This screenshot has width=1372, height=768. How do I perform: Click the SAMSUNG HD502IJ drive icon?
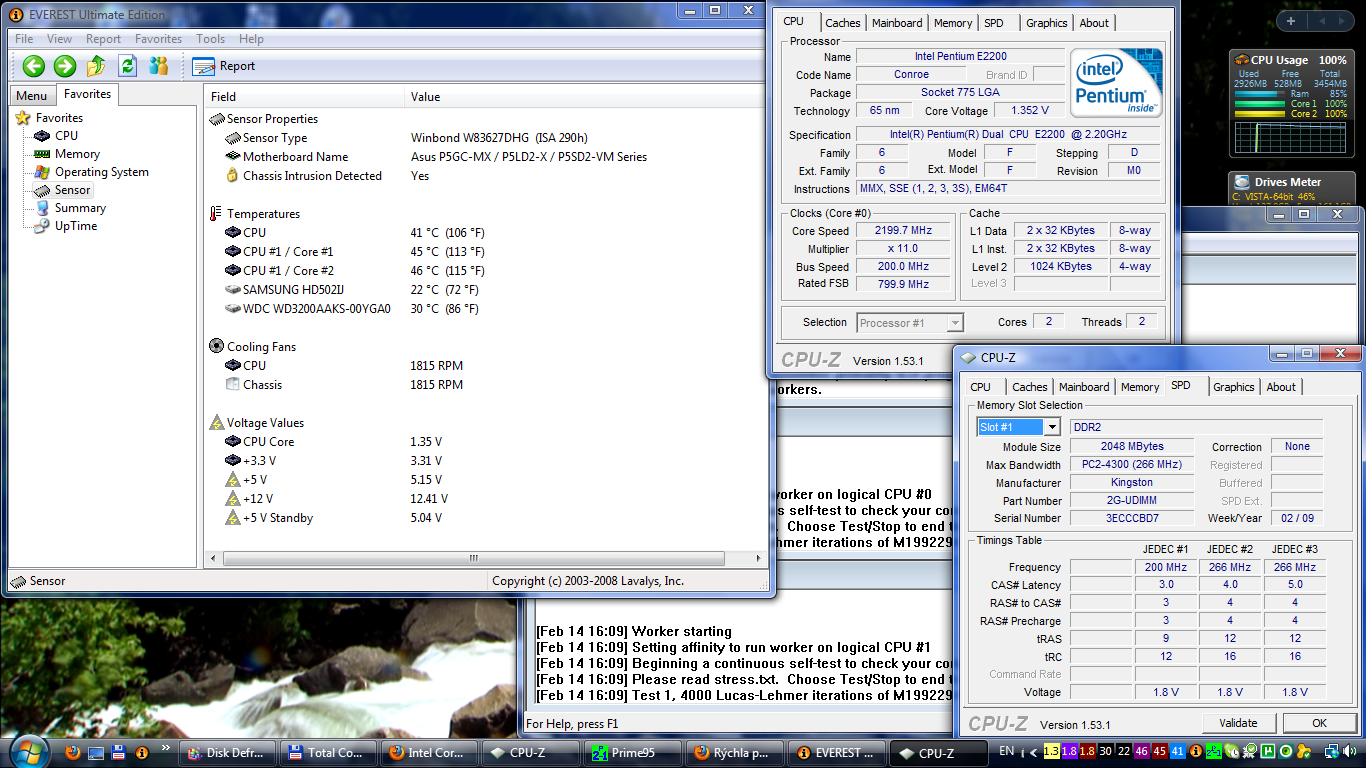(233, 290)
